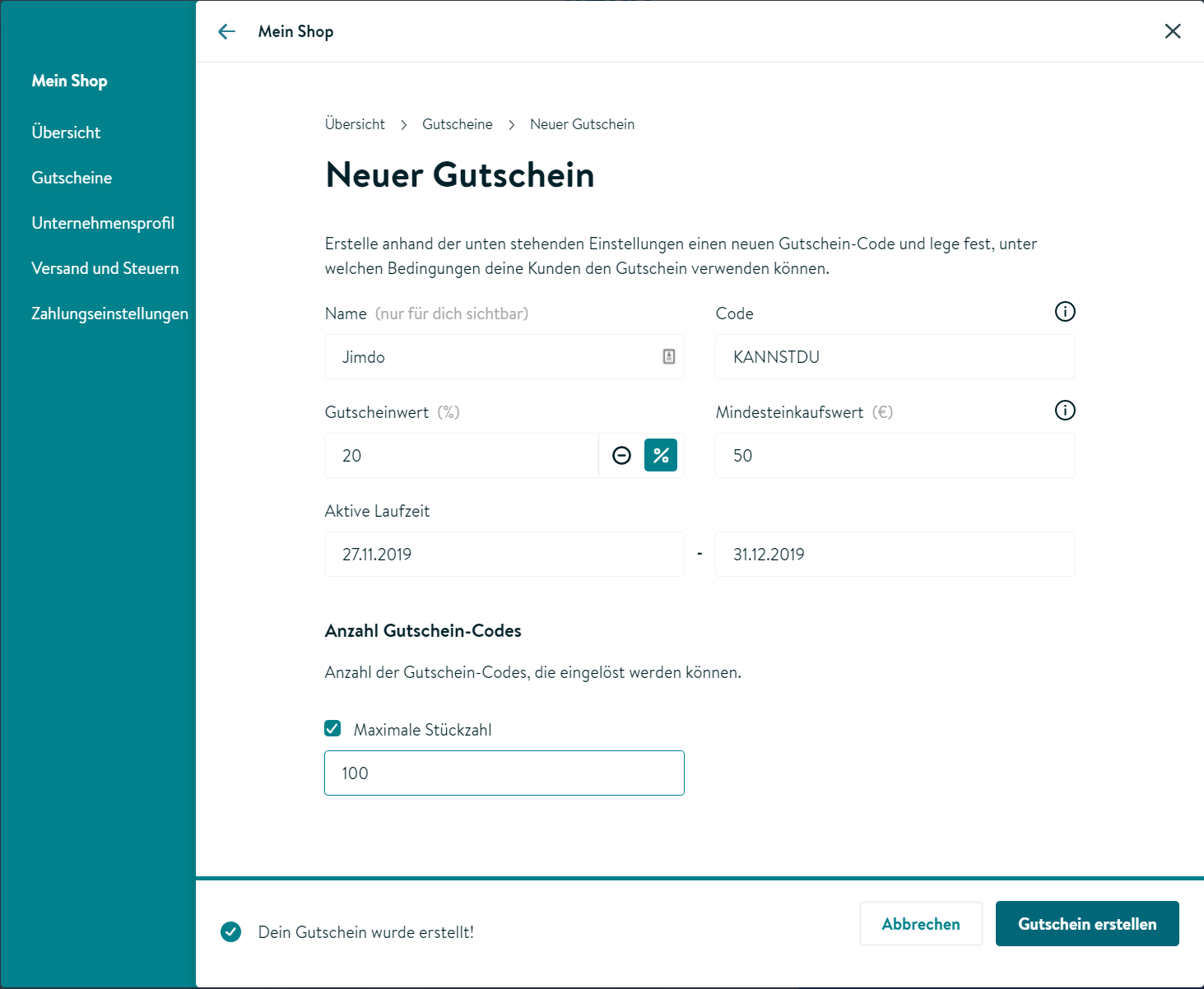
Task: Open Übersicht in the sidebar
Action: point(66,132)
